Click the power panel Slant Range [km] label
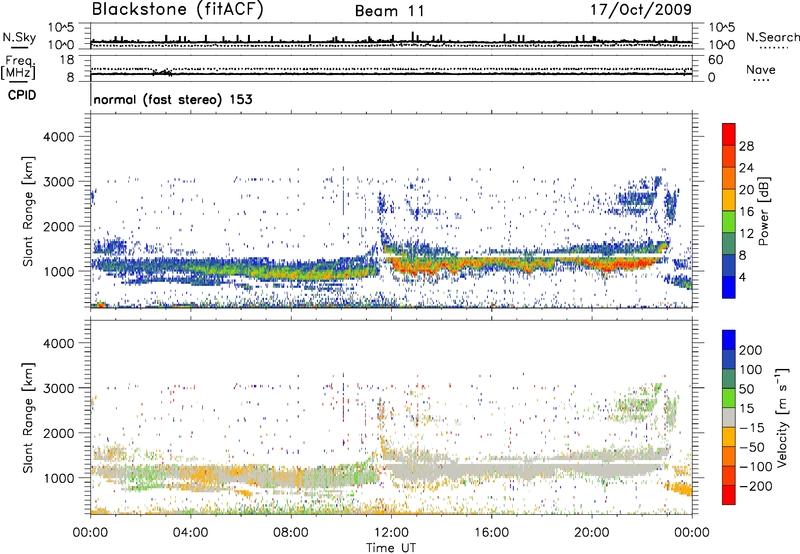The image size is (800, 554). pyautogui.click(x=29, y=211)
